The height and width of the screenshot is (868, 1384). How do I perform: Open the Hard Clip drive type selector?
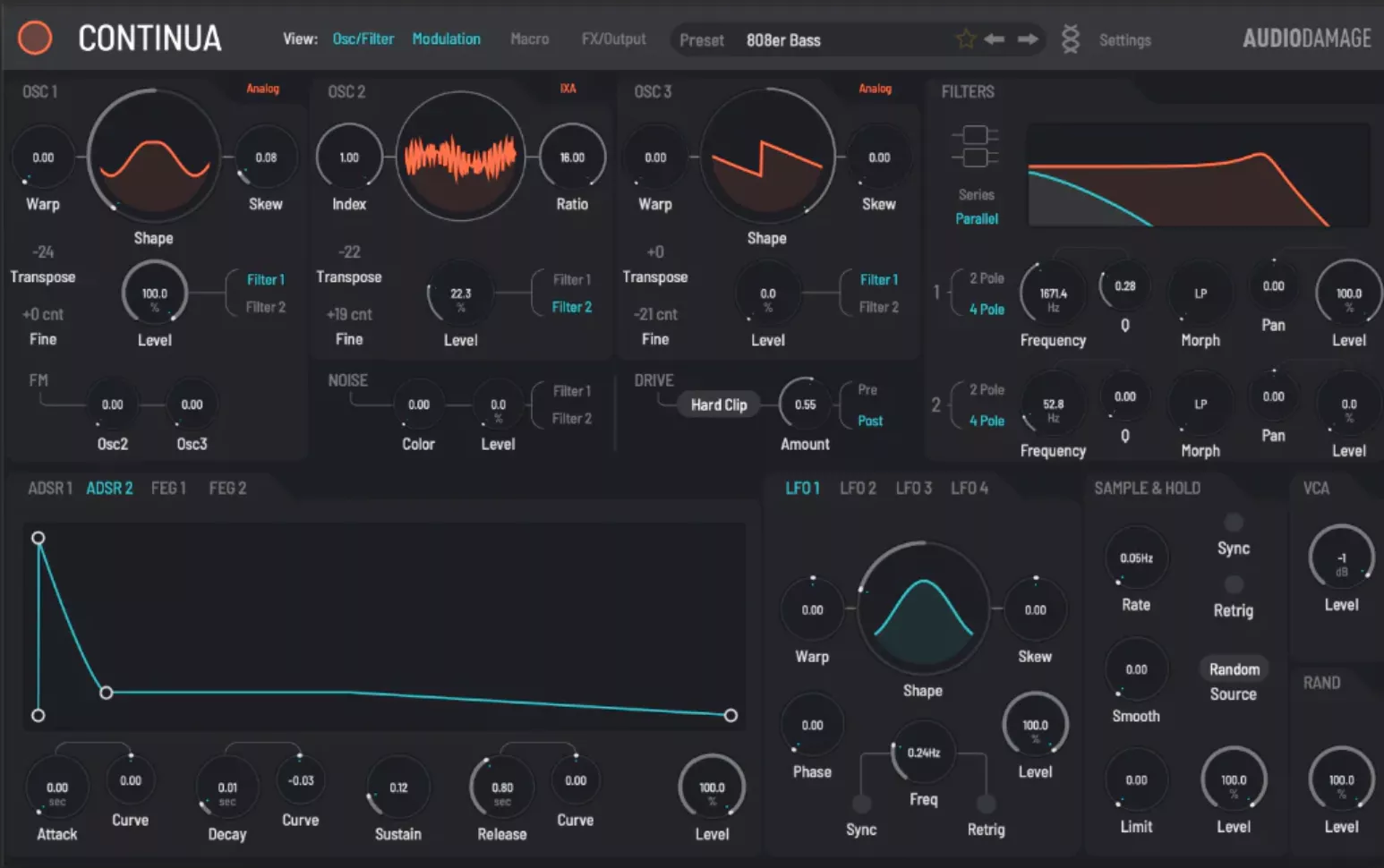tap(718, 404)
